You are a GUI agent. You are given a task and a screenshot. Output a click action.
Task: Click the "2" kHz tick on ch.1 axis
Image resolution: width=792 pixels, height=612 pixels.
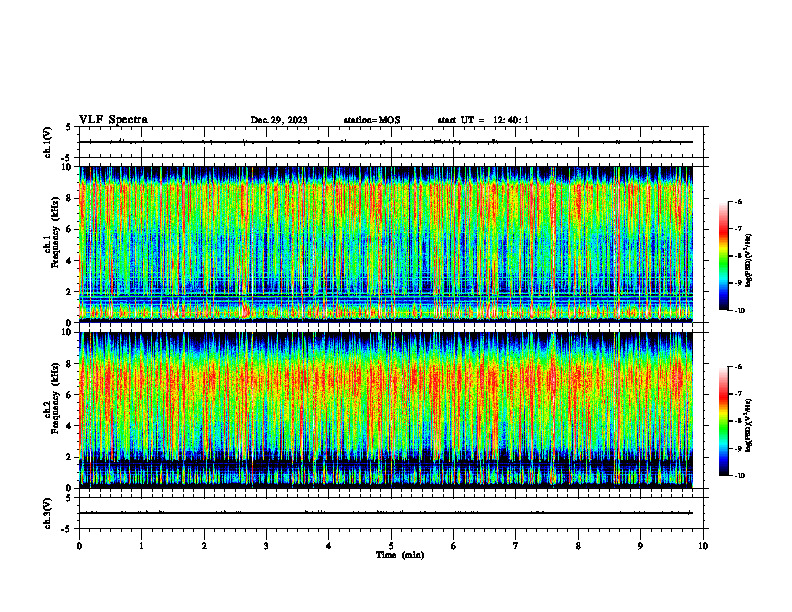point(70,292)
